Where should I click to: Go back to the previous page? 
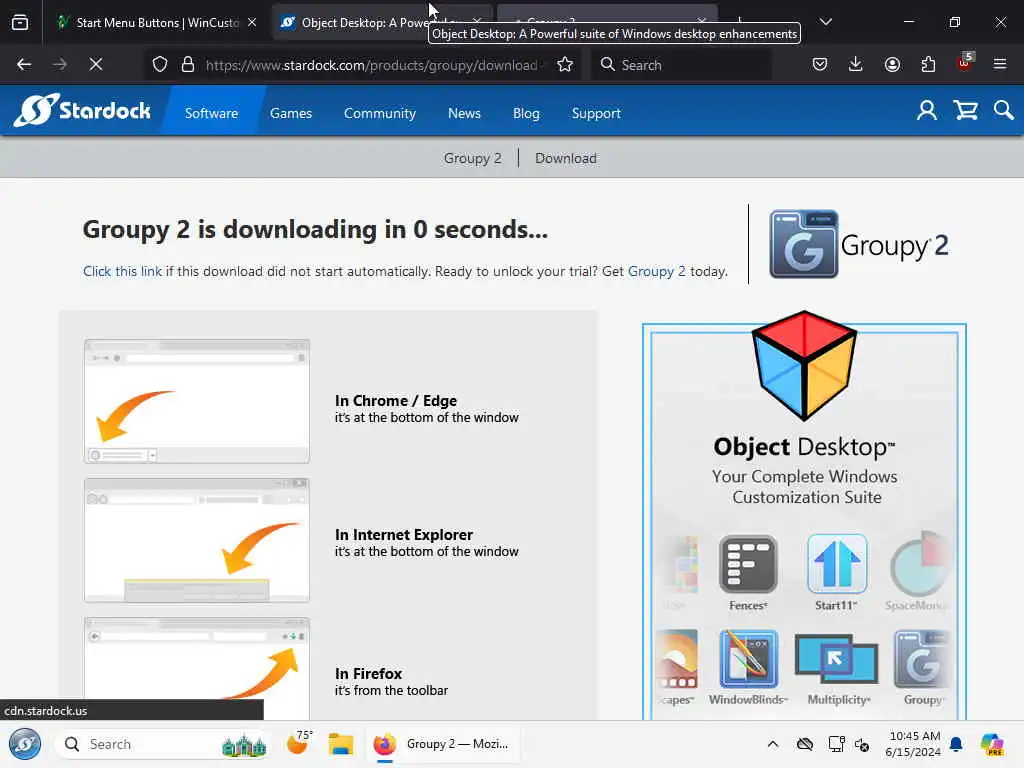24,64
